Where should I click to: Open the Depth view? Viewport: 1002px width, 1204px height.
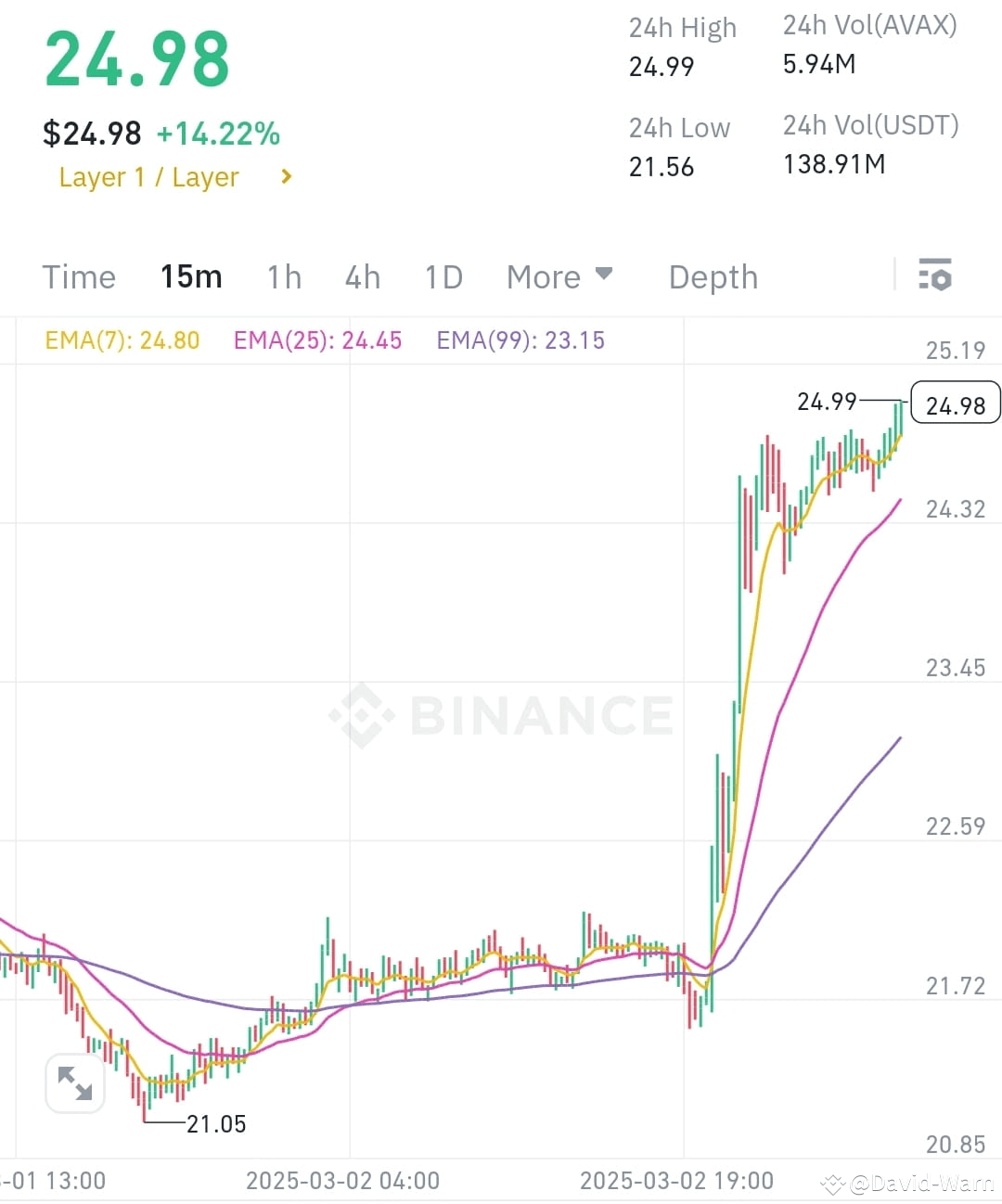tap(713, 276)
